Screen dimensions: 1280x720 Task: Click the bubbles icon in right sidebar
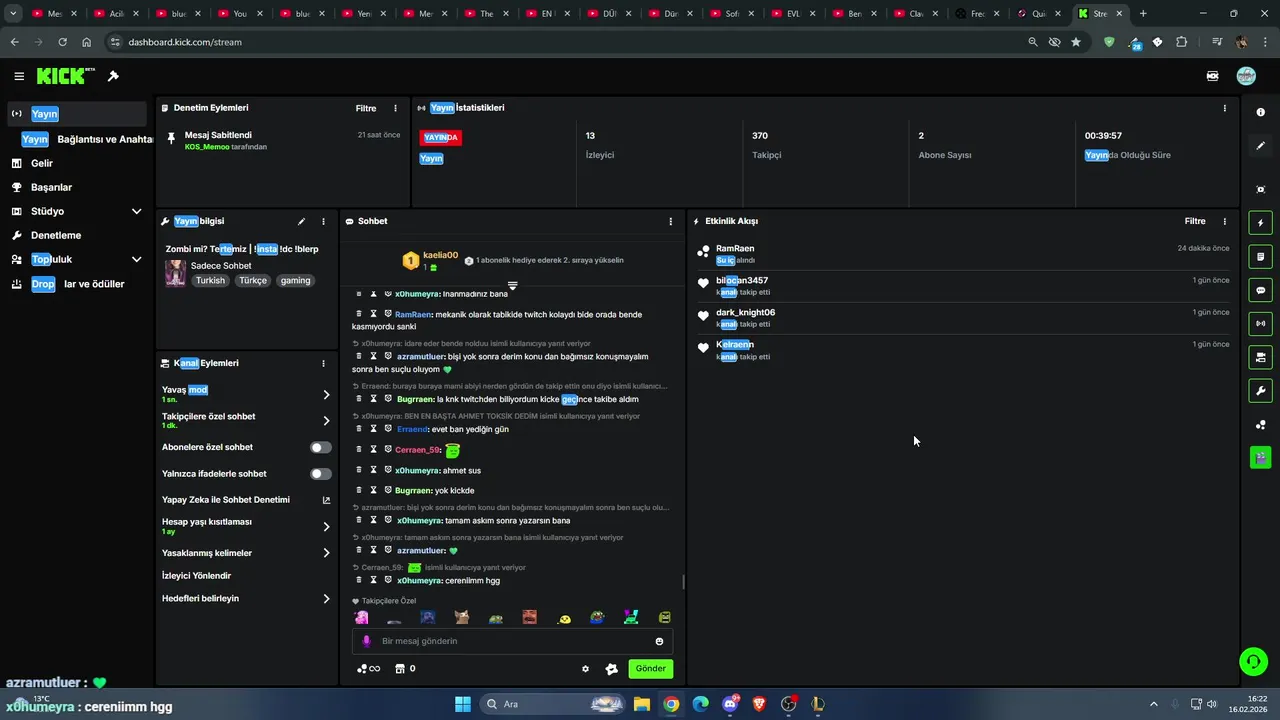[x=1260, y=425]
